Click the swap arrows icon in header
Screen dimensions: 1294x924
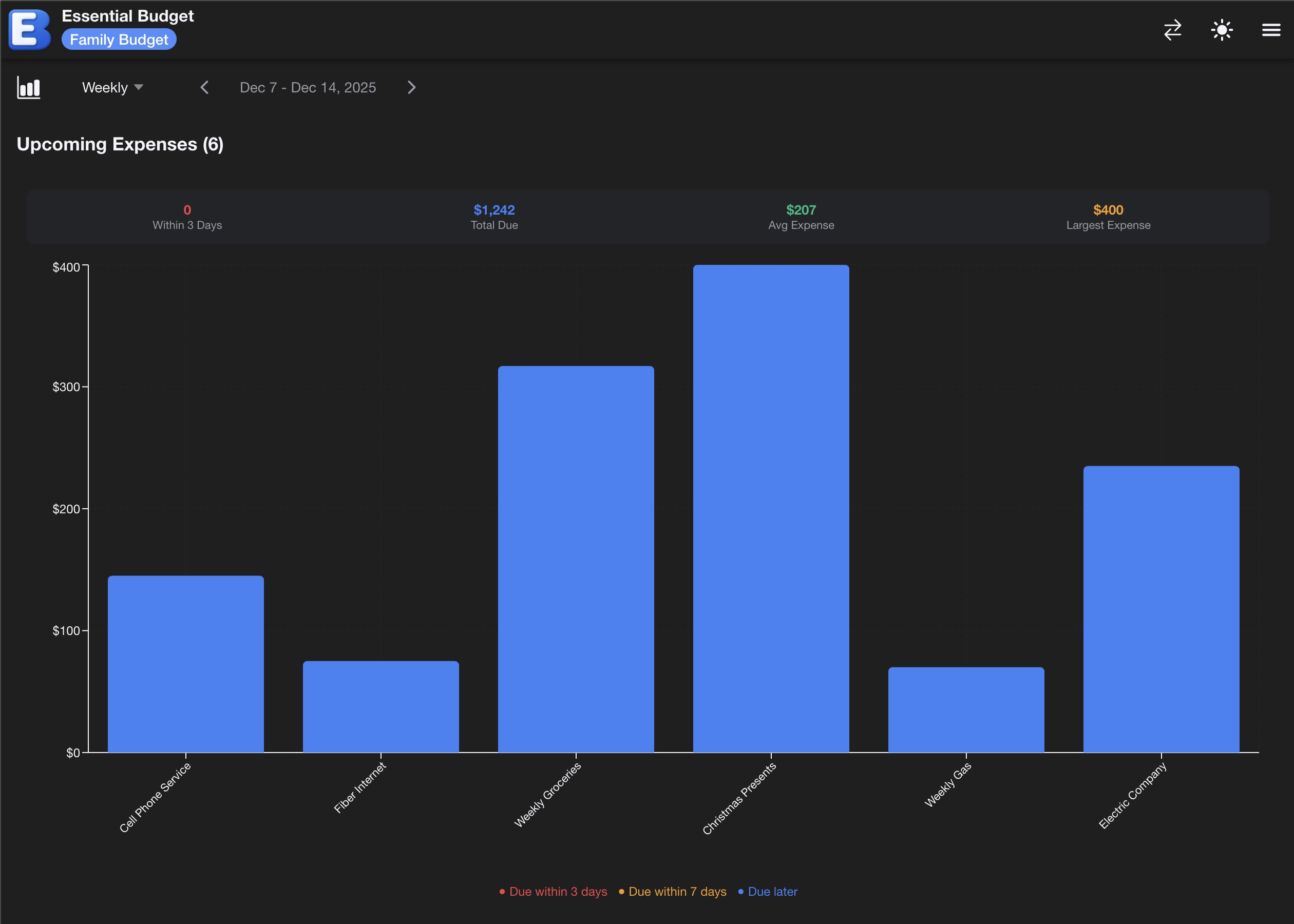pyautogui.click(x=1172, y=30)
